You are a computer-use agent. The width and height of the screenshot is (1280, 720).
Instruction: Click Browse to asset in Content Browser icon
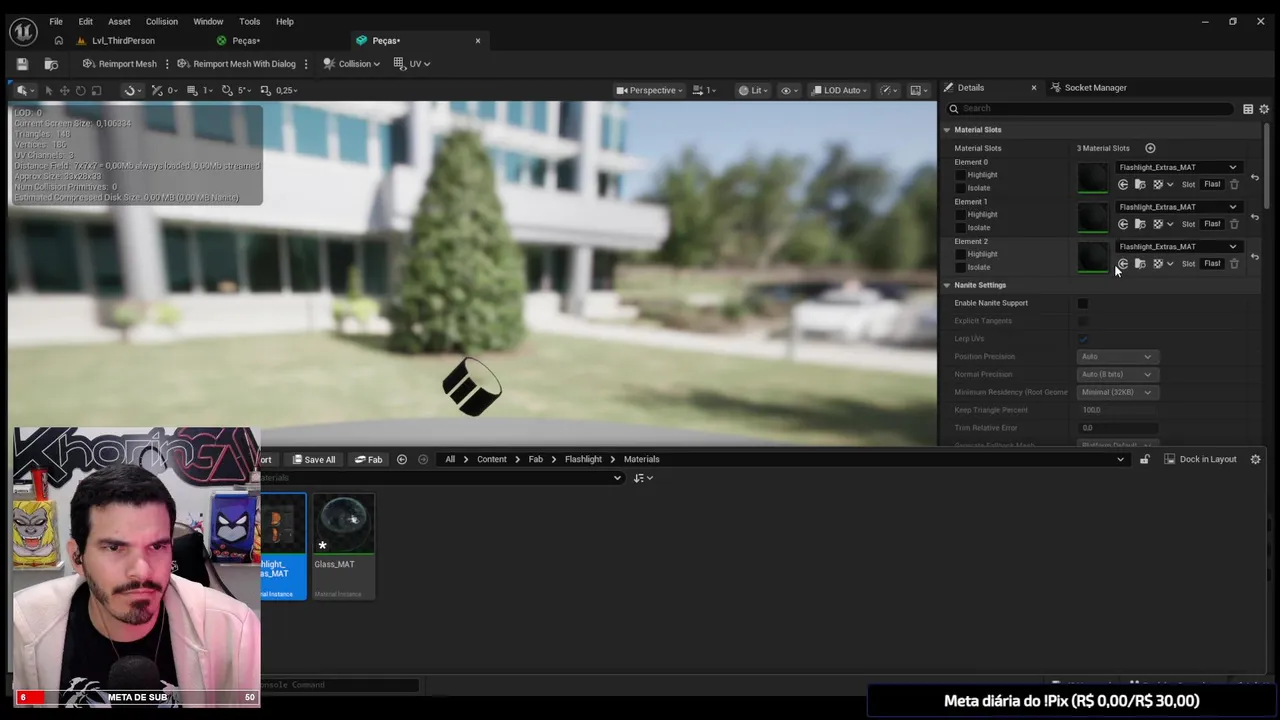51,64
